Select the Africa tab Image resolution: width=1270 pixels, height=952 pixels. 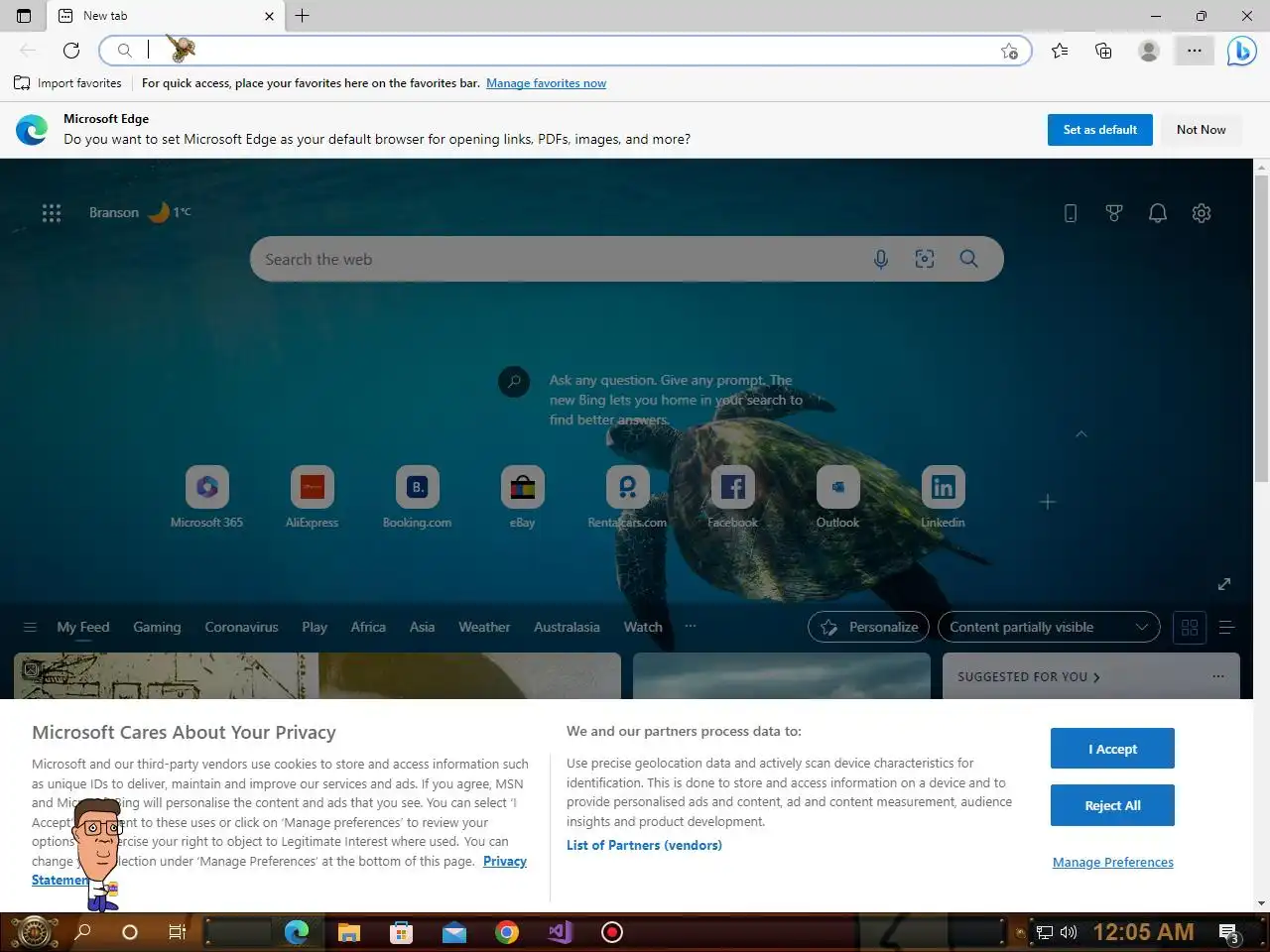(x=368, y=627)
